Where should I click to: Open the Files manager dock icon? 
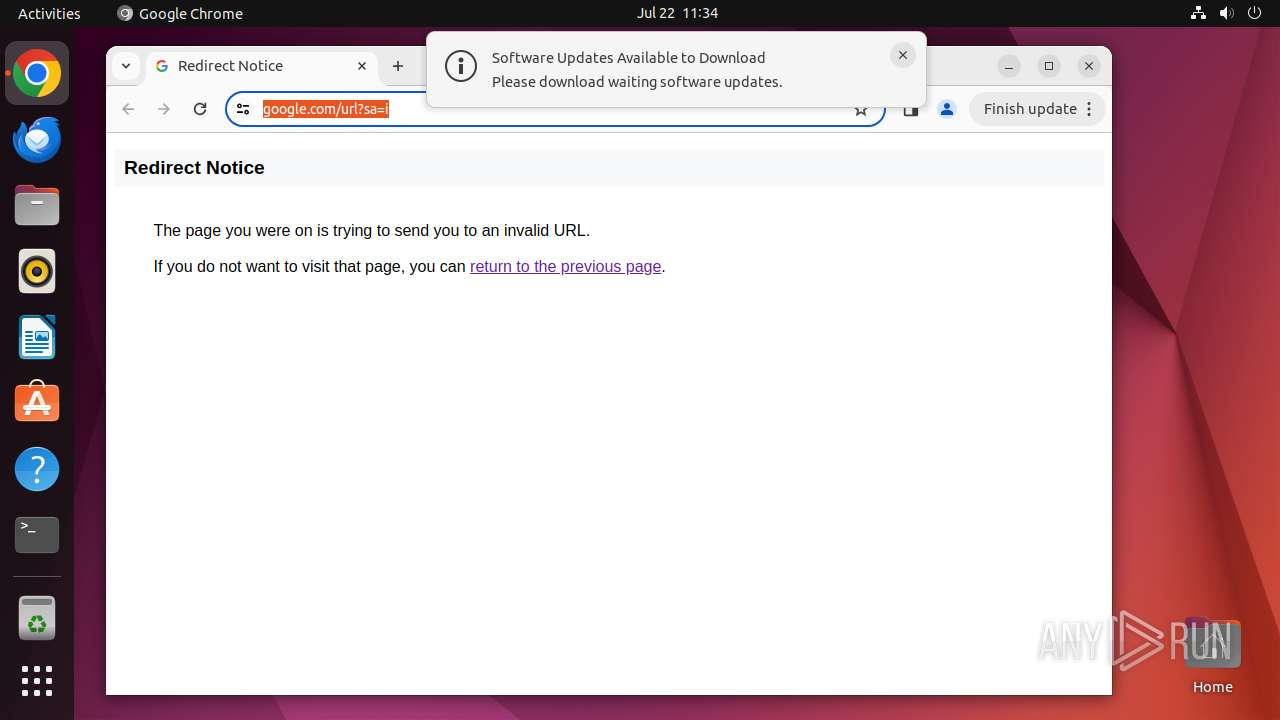(x=37, y=205)
